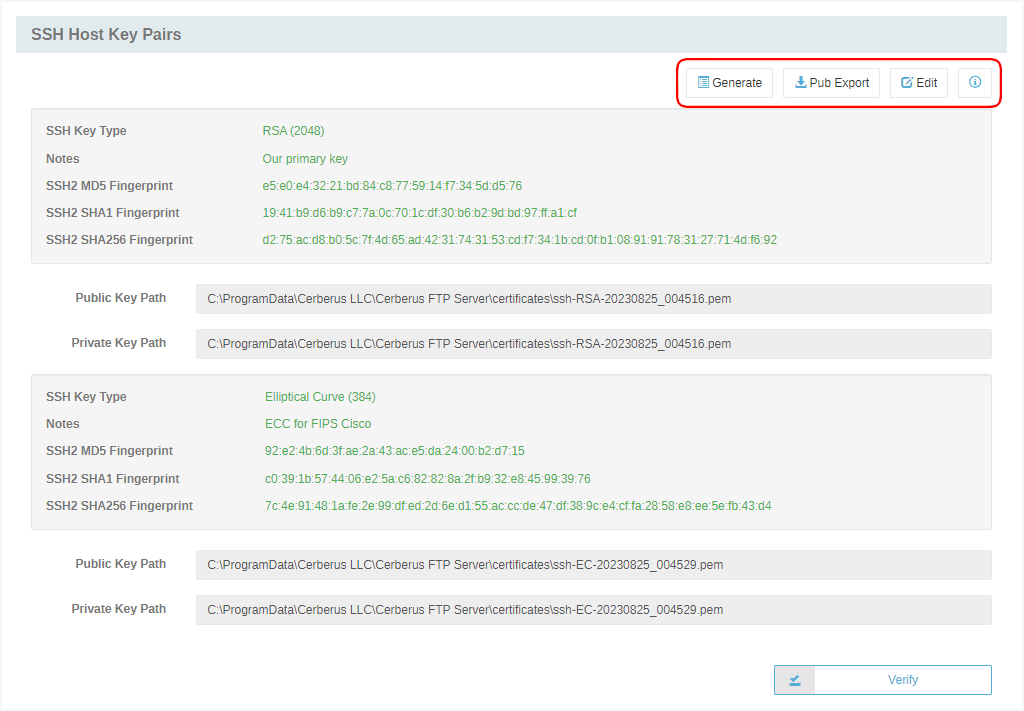Click the download icon on Pub Export
The height and width of the screenshot is (711, 1024).
tap(799, 82)
